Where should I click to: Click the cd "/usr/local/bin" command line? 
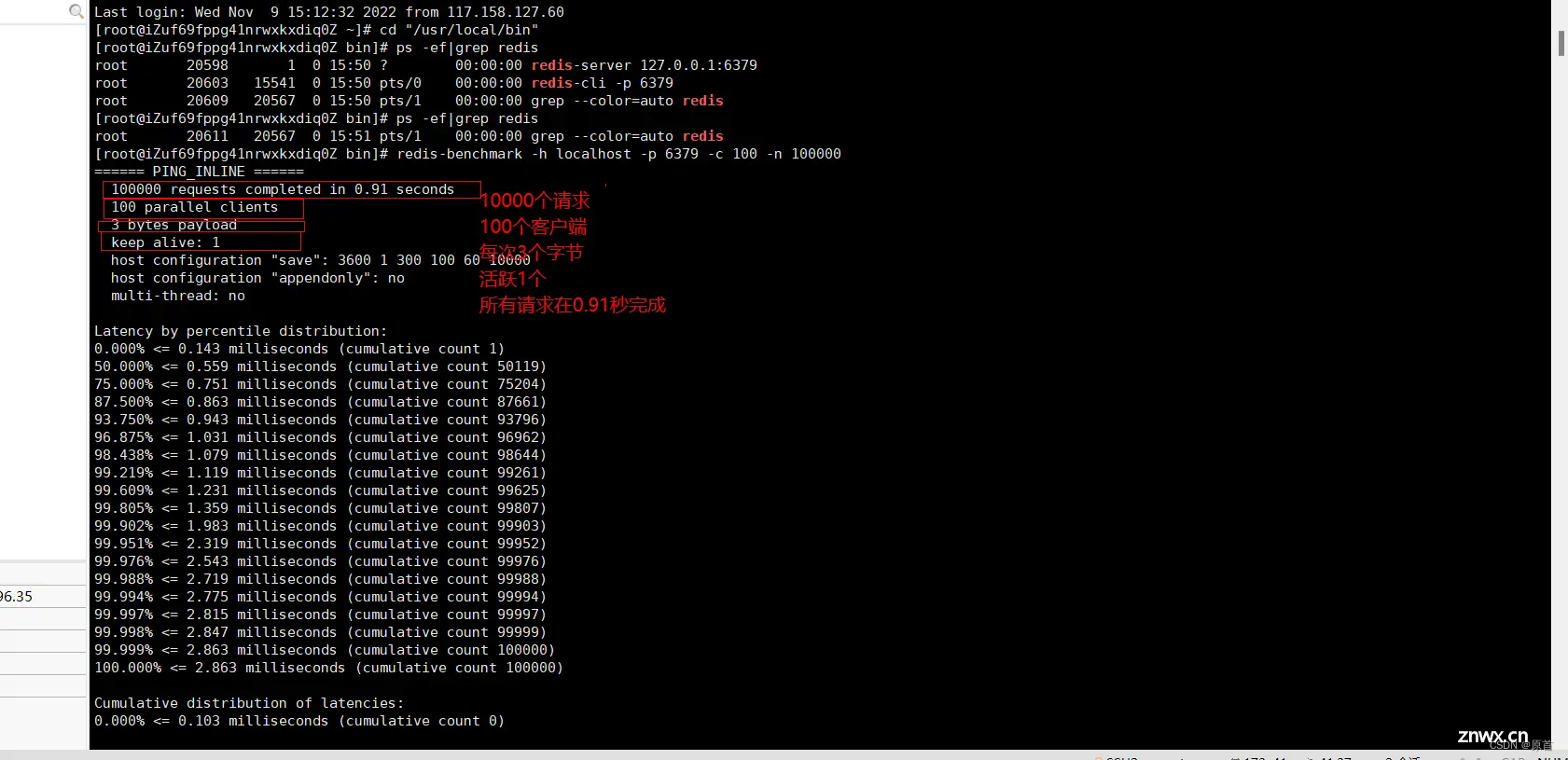[x=316, y=30]
